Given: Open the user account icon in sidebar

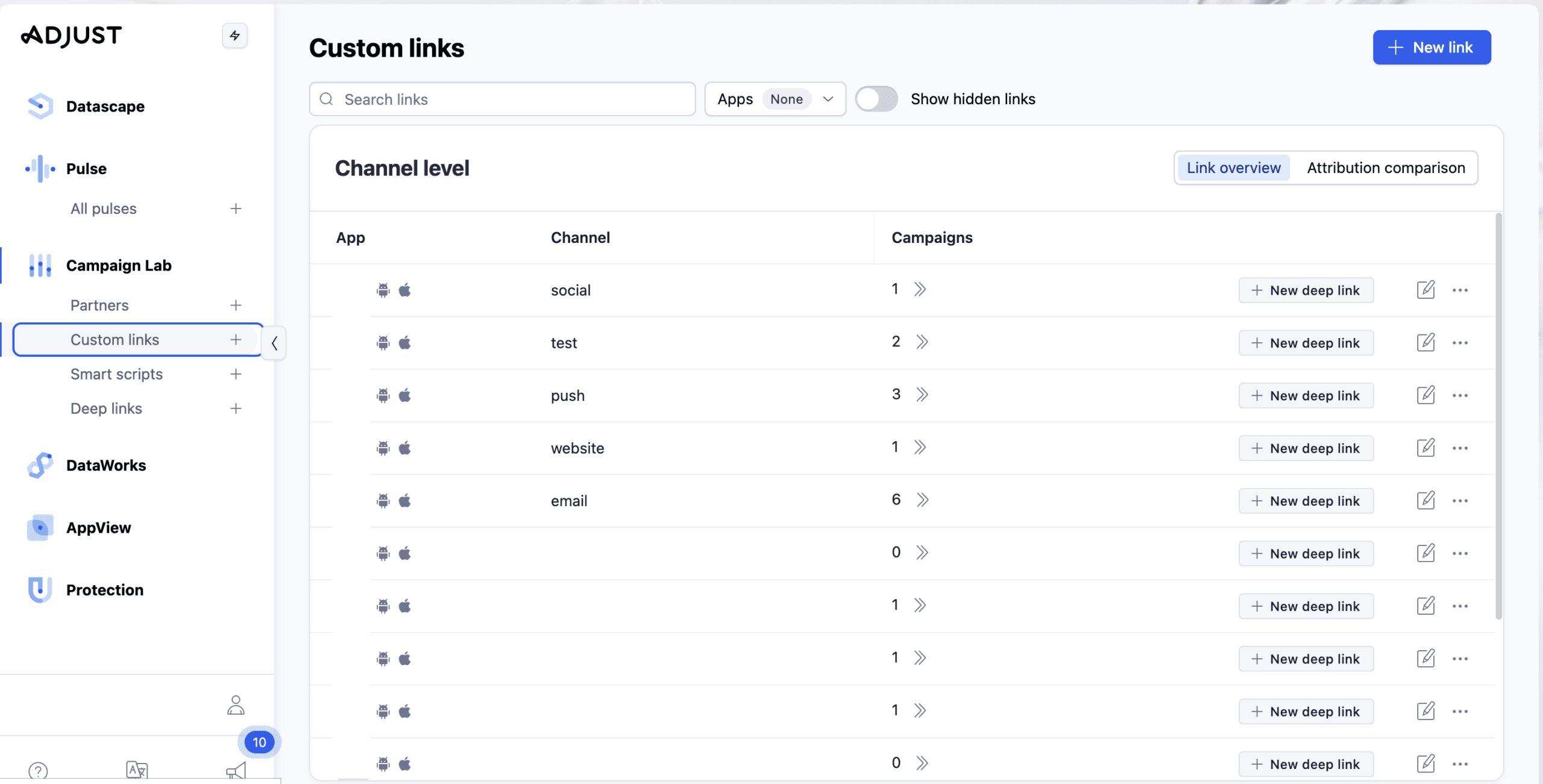Looking at the screenshot, I should (236, 704).
